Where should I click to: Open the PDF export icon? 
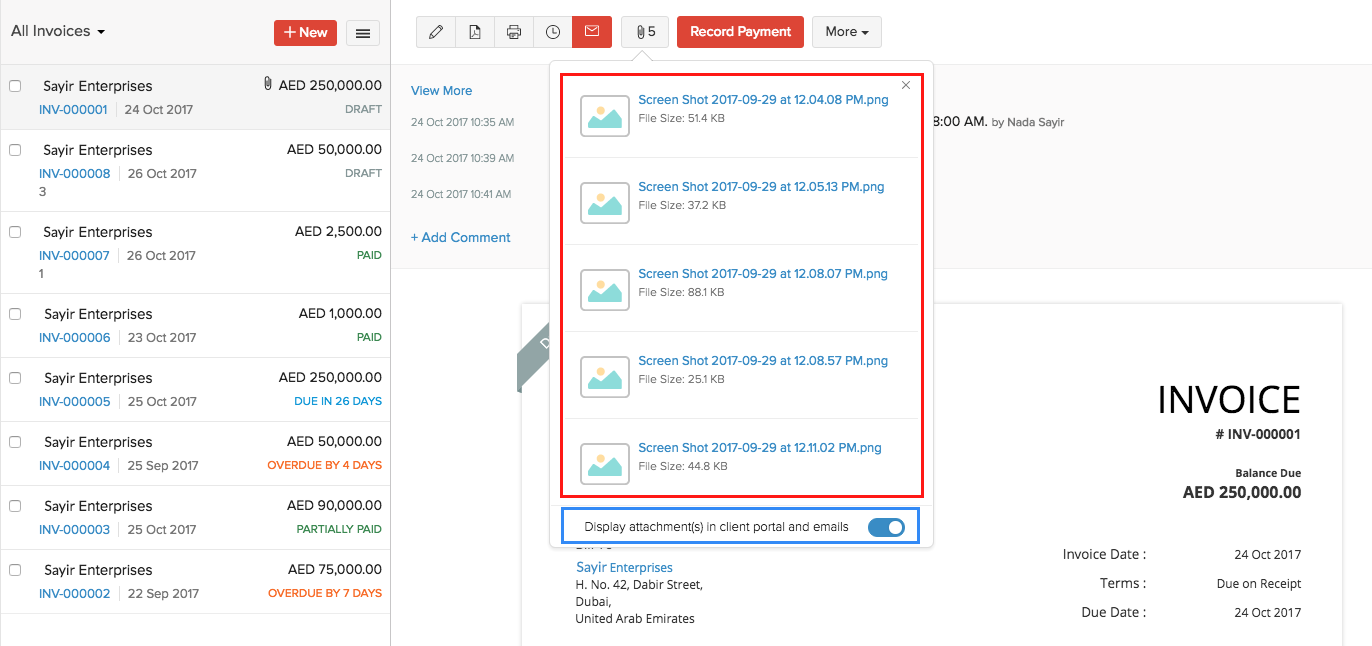[474, 31]
